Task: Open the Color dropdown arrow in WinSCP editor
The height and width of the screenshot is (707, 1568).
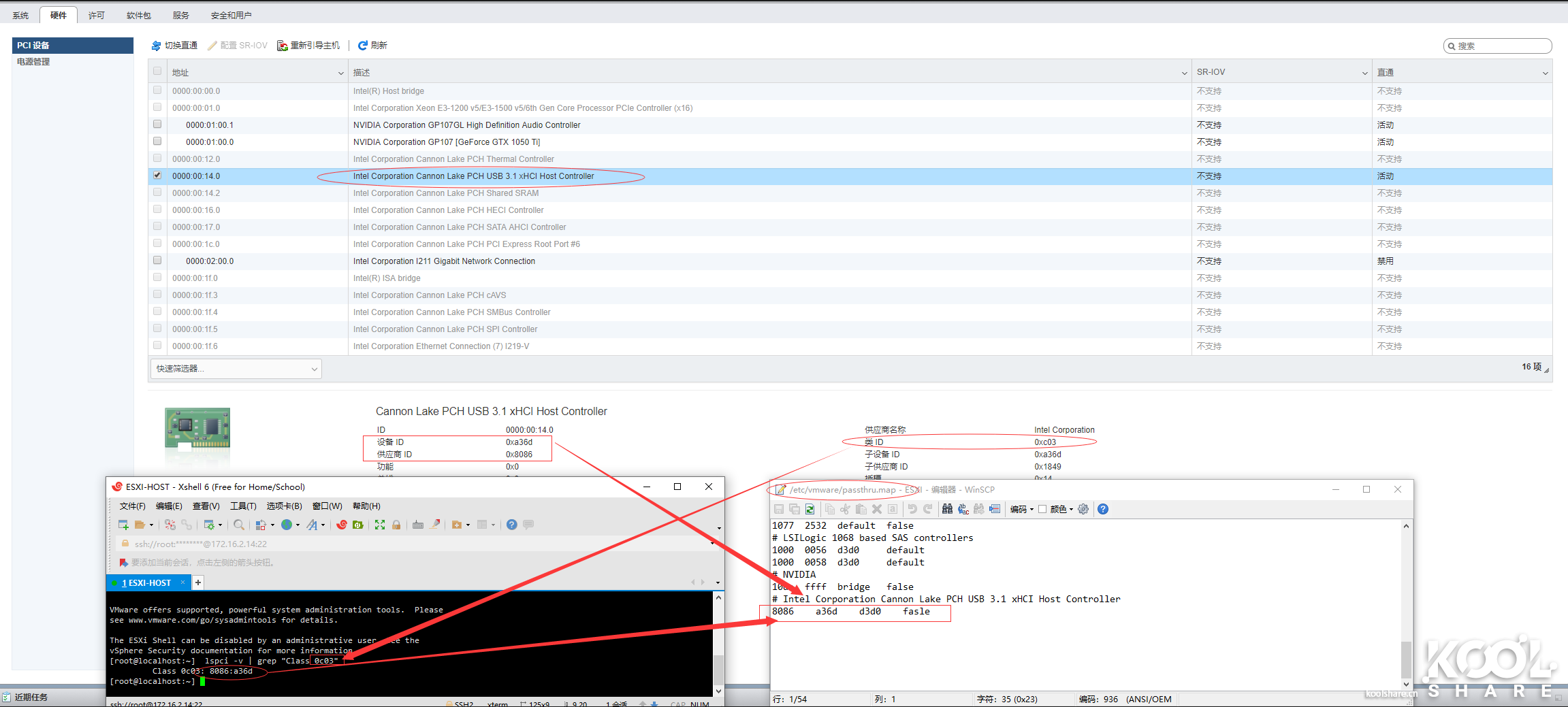Action: [x=1071, y=509]
